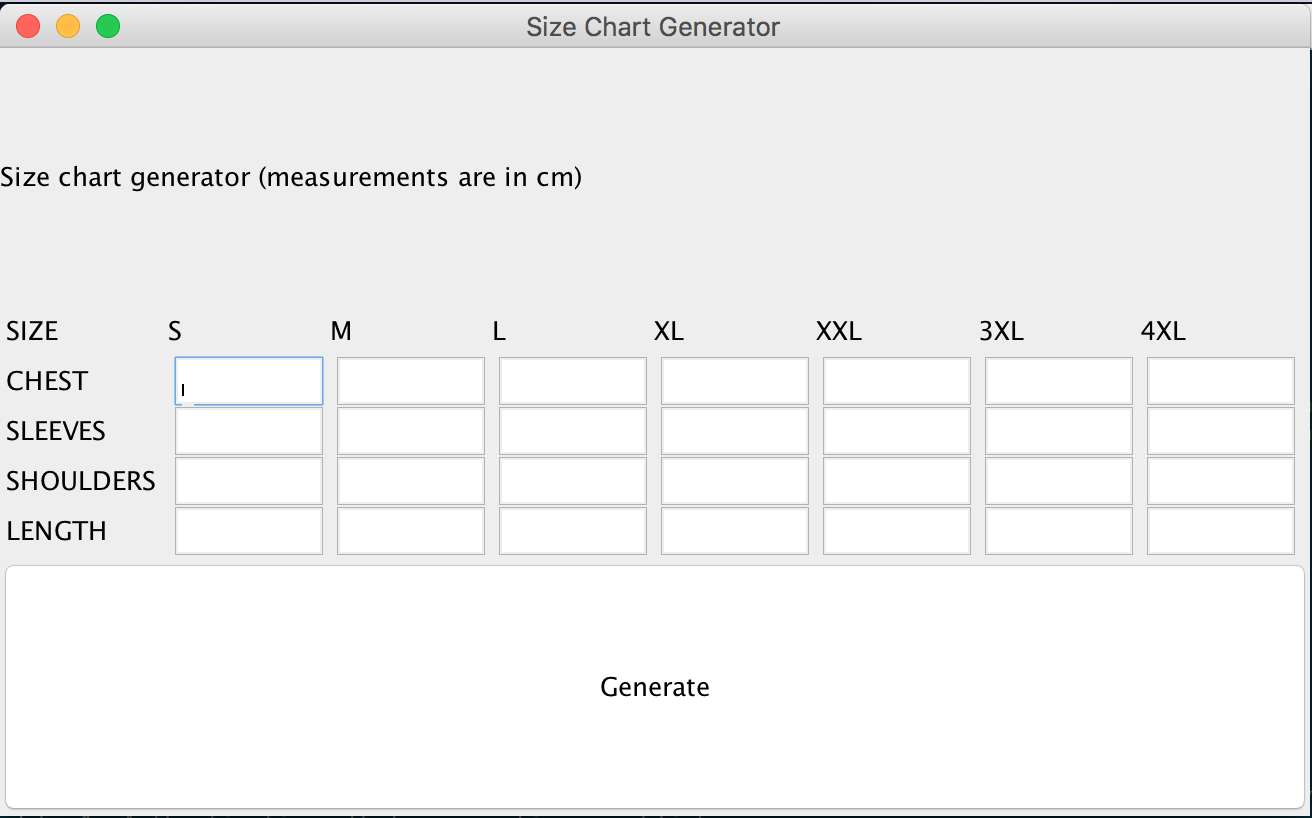This screenshot has width=1312, height=818.
Task: Select the CHEST field for size L
Action: click(x=573, y=381)
